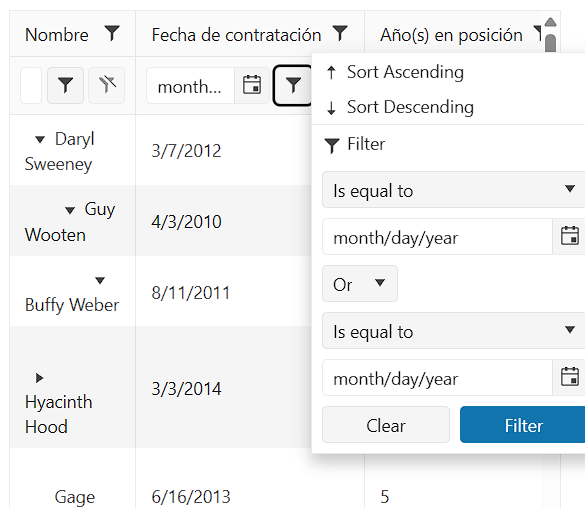Collapse the Guy Wooten row
585x508 pixels.
[70, 210]
